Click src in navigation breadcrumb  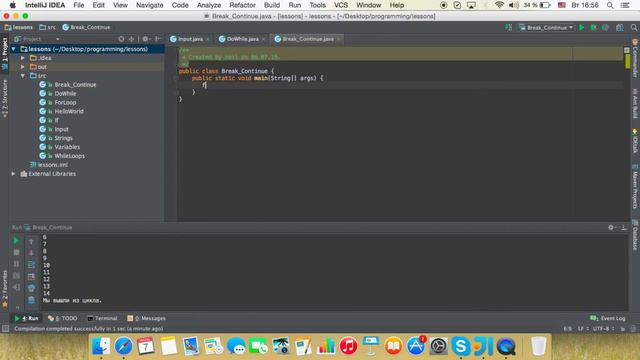pyautogui.click(x=47, y=27)
